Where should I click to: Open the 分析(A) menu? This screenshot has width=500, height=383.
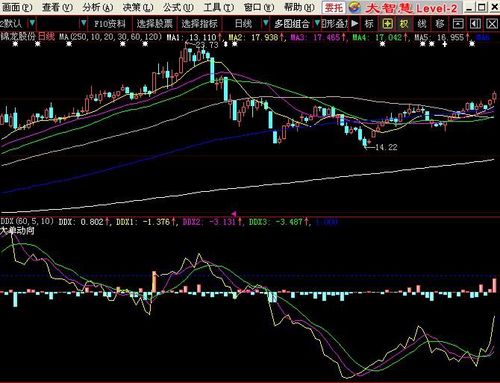pos(98,7)
